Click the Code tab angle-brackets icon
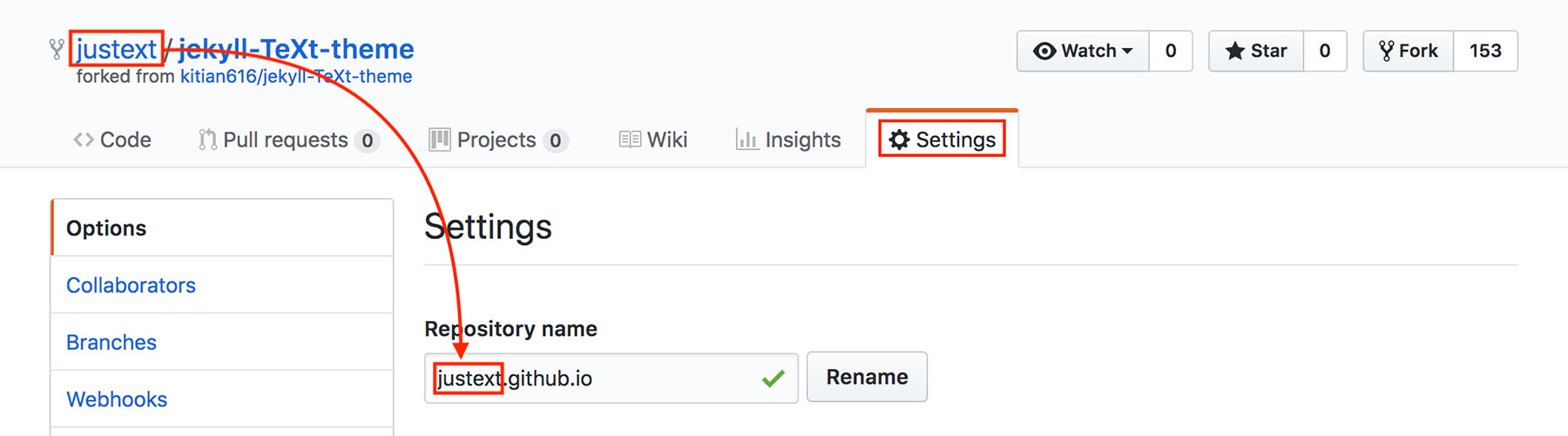Viewport: 1568px width, 436px height. tap(84, 140)
